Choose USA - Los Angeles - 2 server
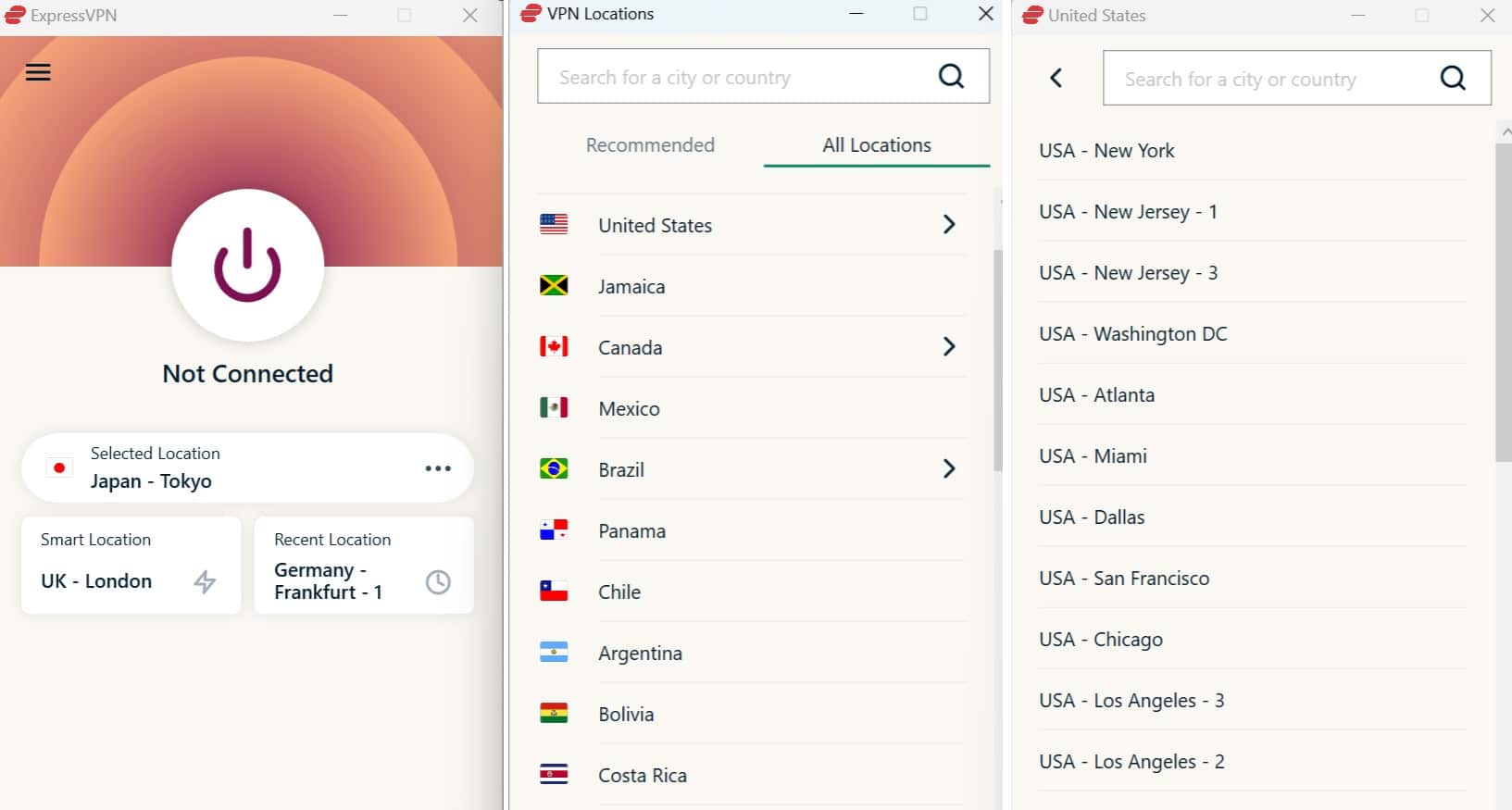This screenshot has width=1512, height=810. coord(1253,761)
